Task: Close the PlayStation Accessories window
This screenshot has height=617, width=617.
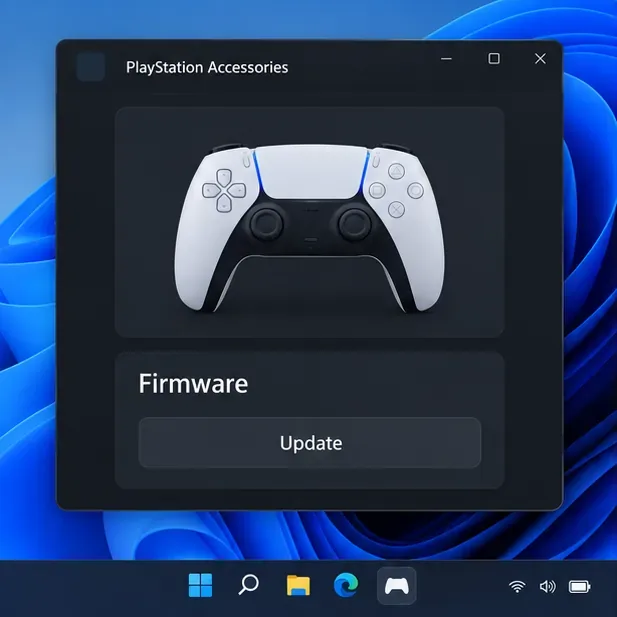Action: pyautogui.click(x=540, y=59)
